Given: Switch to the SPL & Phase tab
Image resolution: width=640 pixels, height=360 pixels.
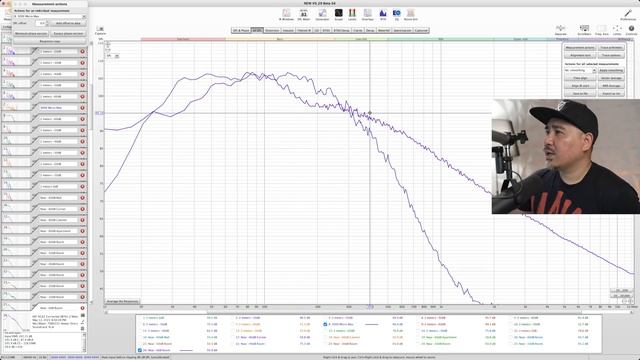Looking at the screenshot, I should 241,31.
